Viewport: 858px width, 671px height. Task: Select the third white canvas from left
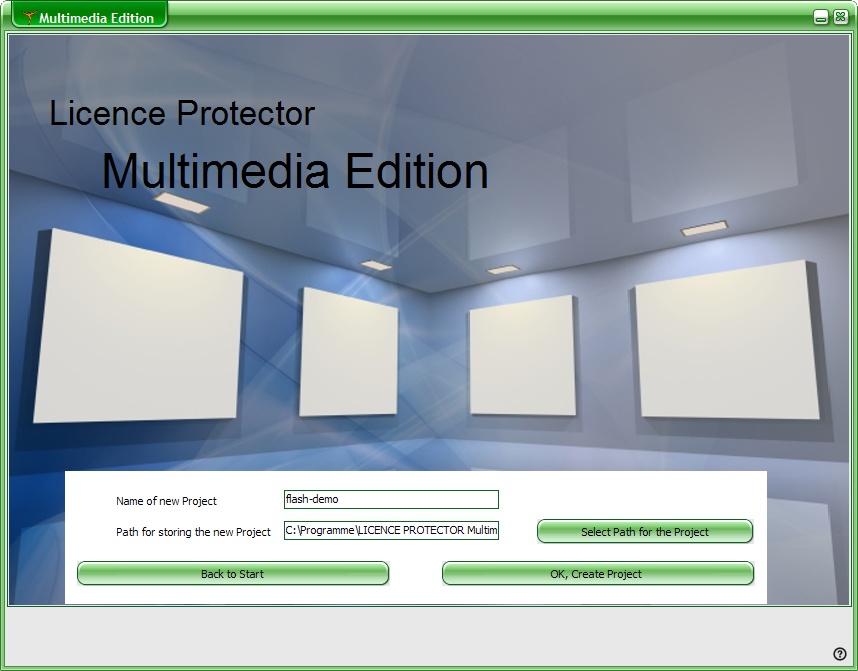click(522, 355)
